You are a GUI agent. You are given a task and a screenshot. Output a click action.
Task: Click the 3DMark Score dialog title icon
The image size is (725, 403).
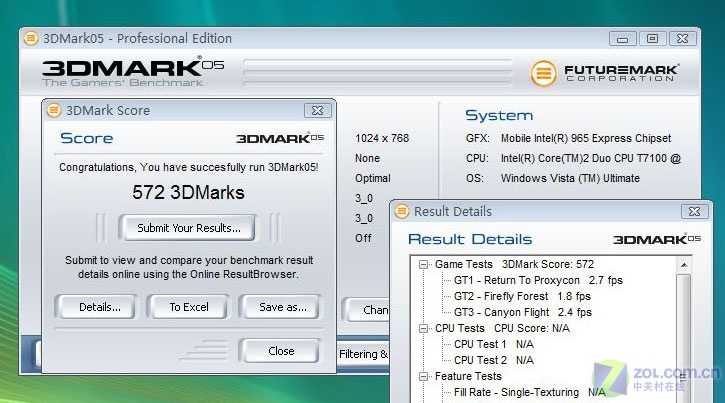pyautogui.click(x=54, y=110)
